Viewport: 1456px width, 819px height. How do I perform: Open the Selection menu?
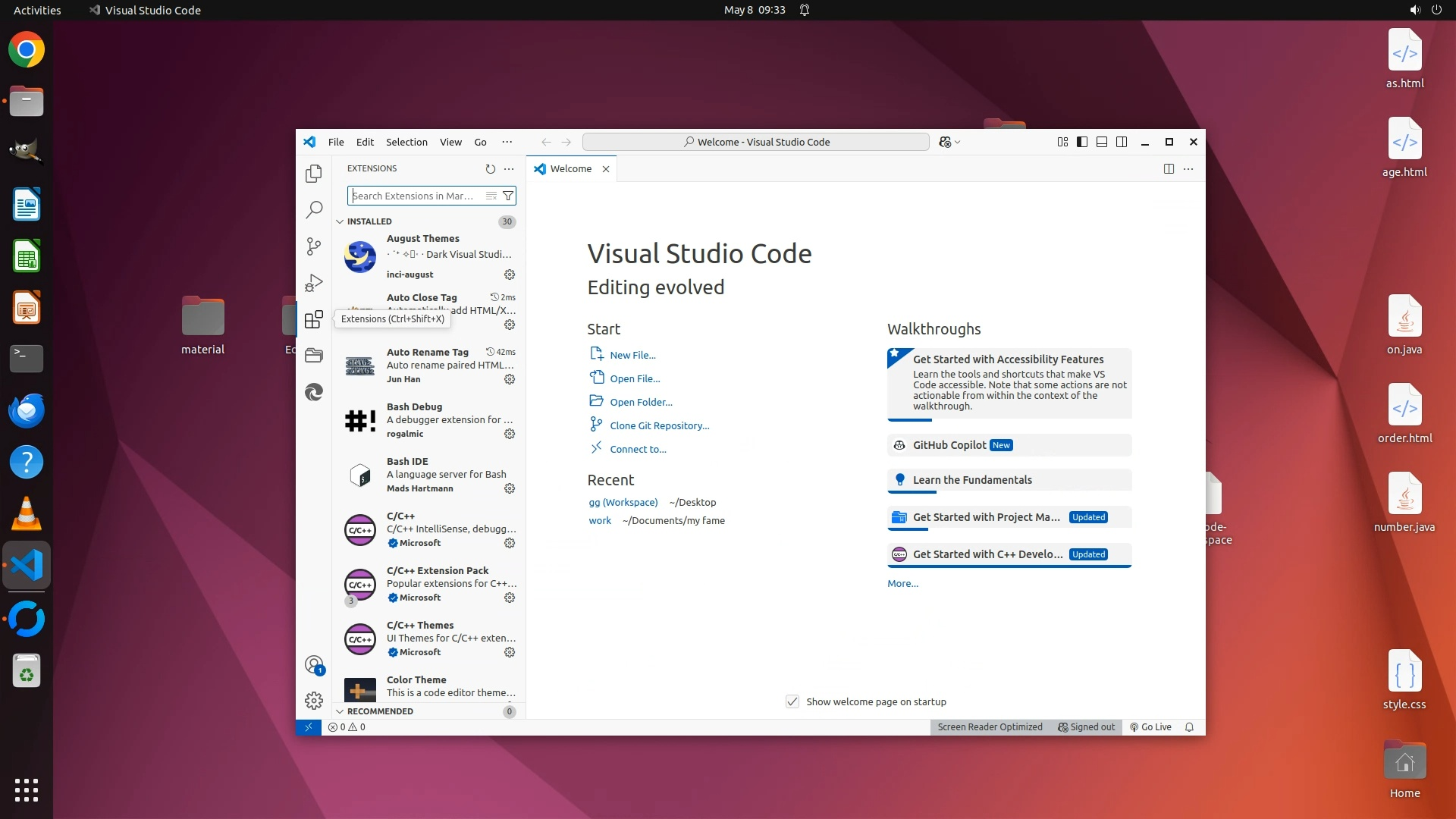tap(406, 142)
